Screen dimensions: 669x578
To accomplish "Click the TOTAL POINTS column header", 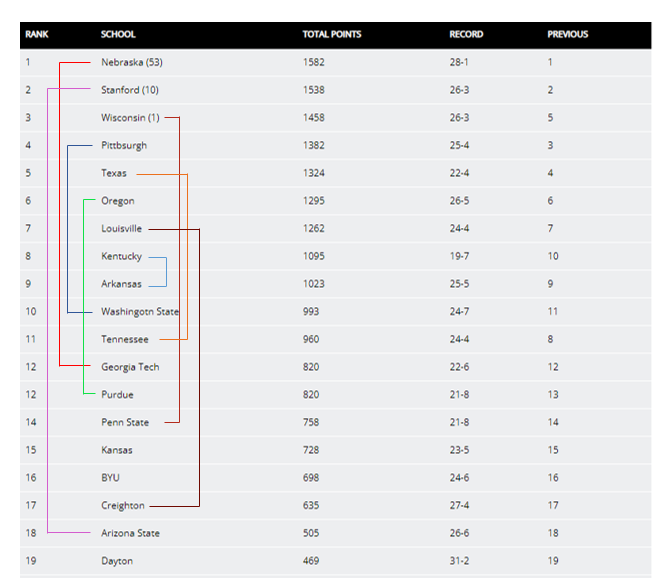I will click(x=332, y=35).
